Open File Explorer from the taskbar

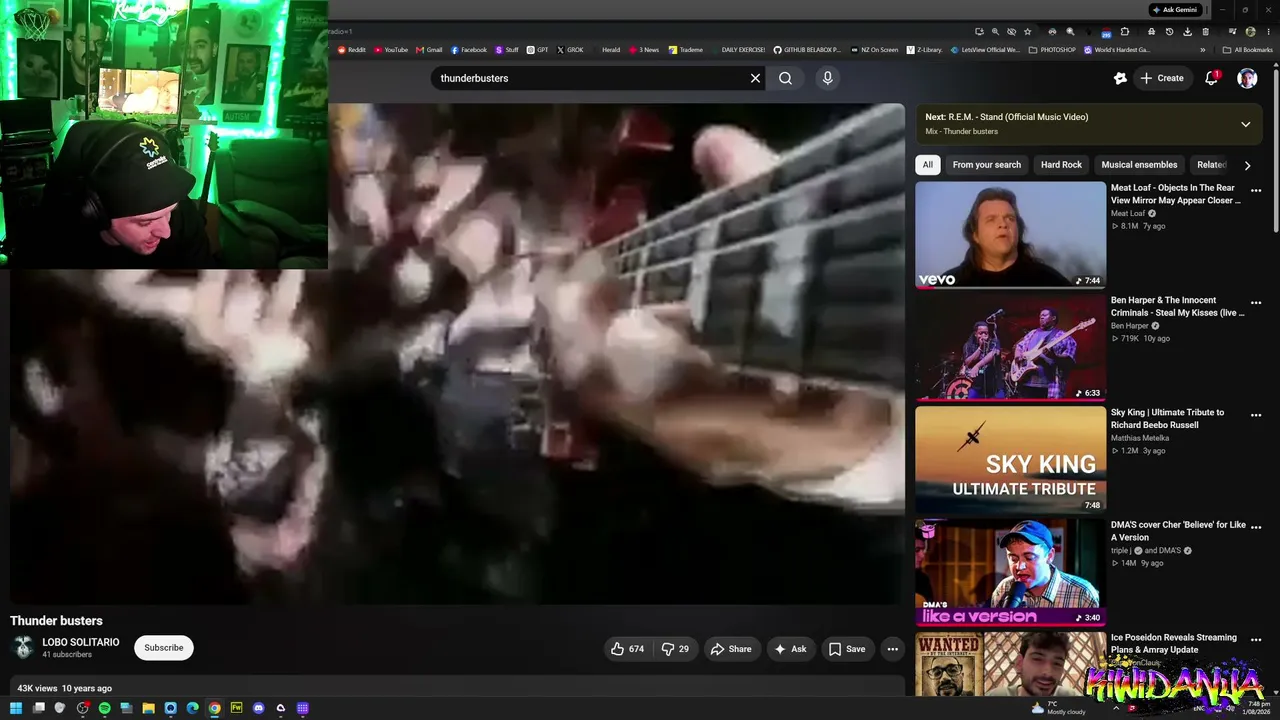(x=148, y=708)
